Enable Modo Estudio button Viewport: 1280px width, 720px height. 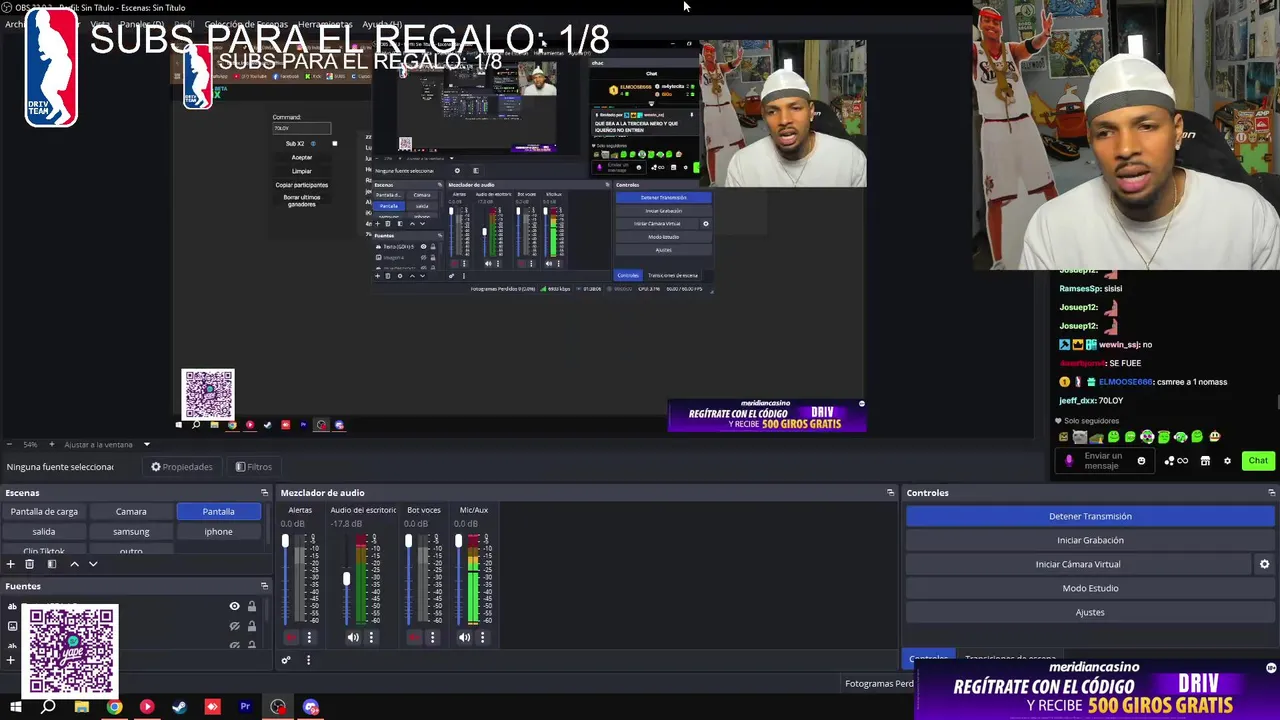[x=1090, y=588]
